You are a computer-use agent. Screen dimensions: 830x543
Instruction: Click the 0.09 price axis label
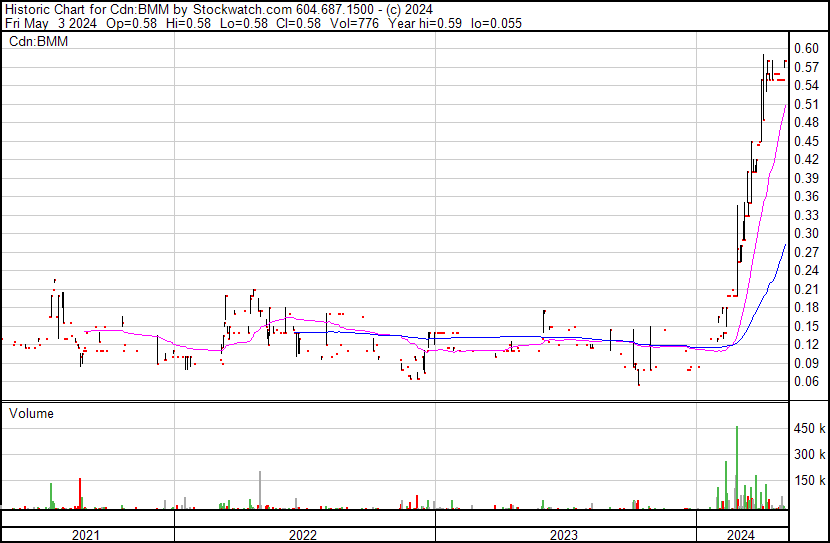tap(807, 364)
